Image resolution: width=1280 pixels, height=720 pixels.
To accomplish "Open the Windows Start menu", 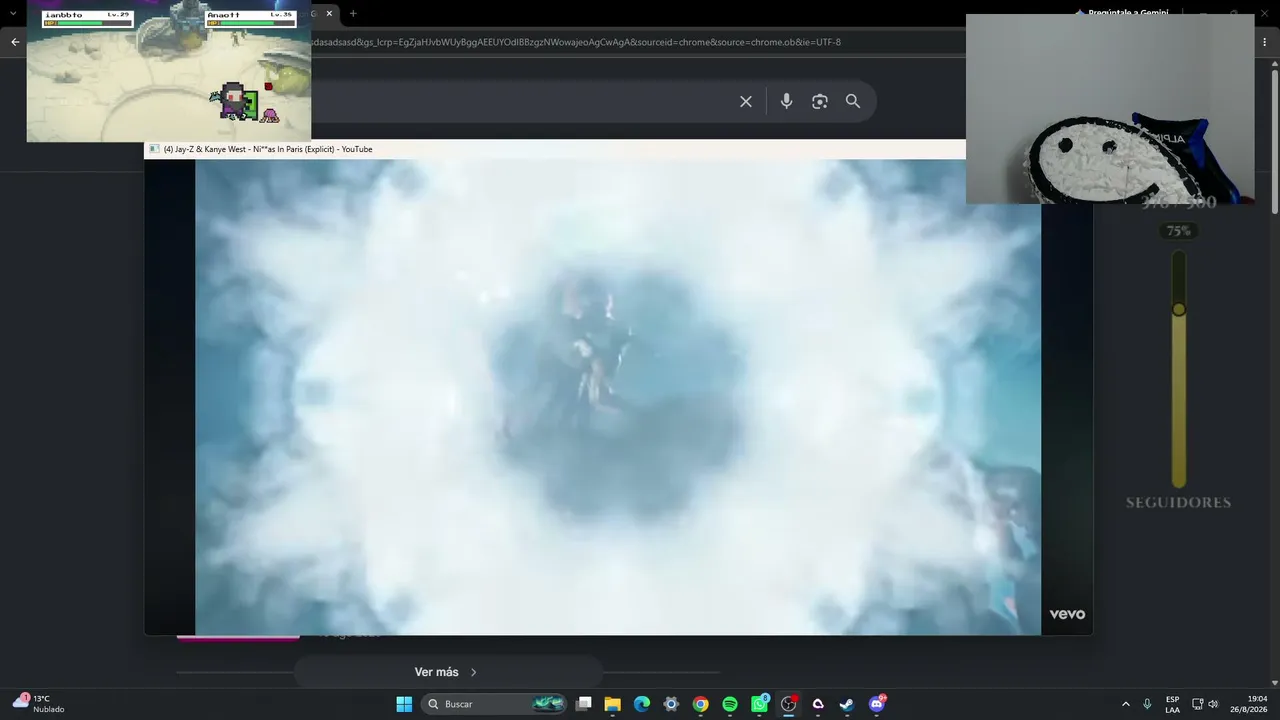I will click(404, 704).
